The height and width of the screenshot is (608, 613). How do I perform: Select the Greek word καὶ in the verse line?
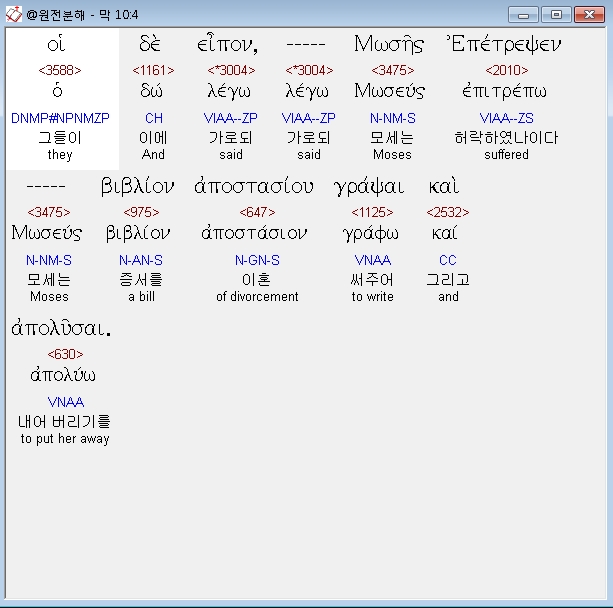point(444,186)
